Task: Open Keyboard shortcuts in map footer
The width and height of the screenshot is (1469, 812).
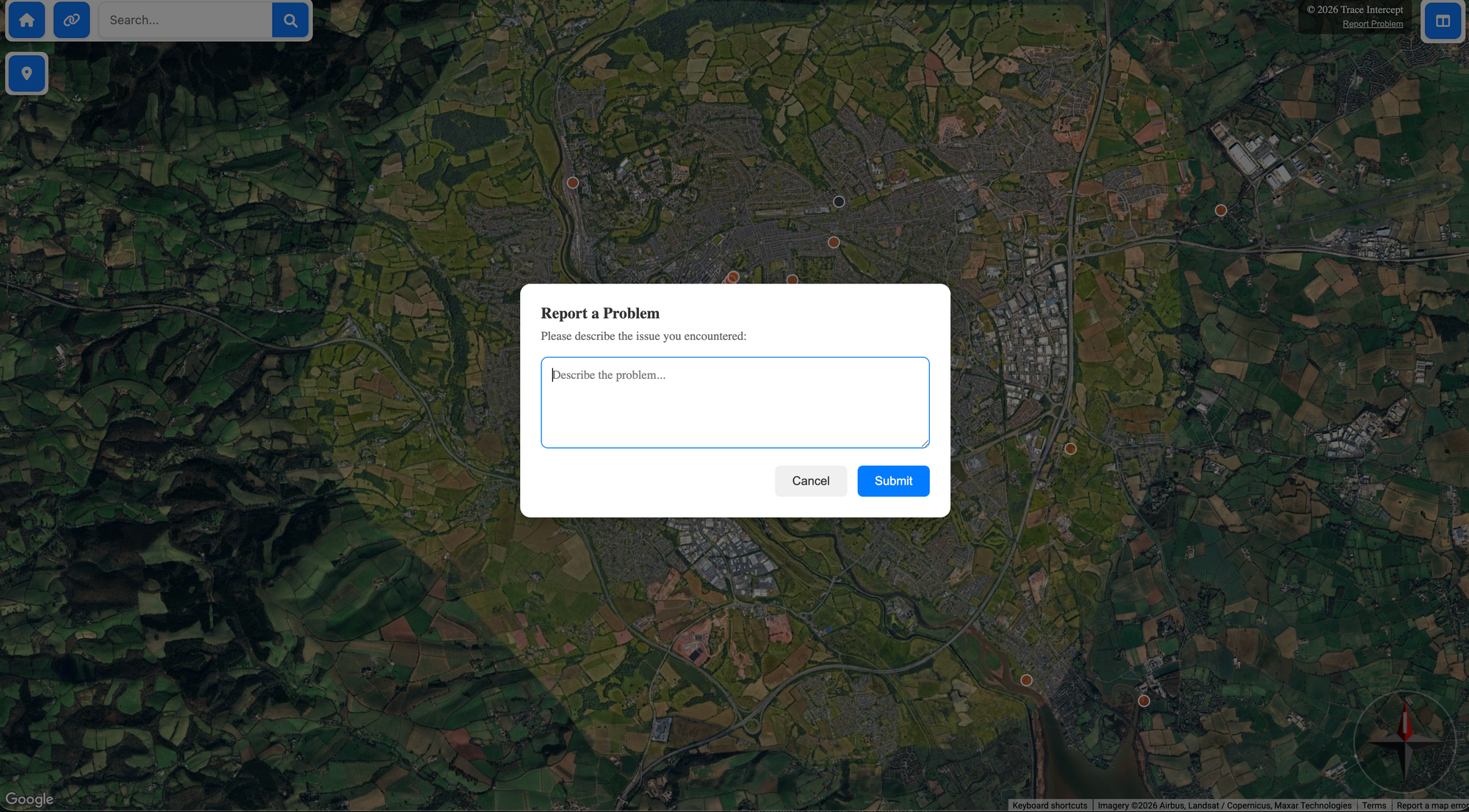Action: [x=1050, y=805]
